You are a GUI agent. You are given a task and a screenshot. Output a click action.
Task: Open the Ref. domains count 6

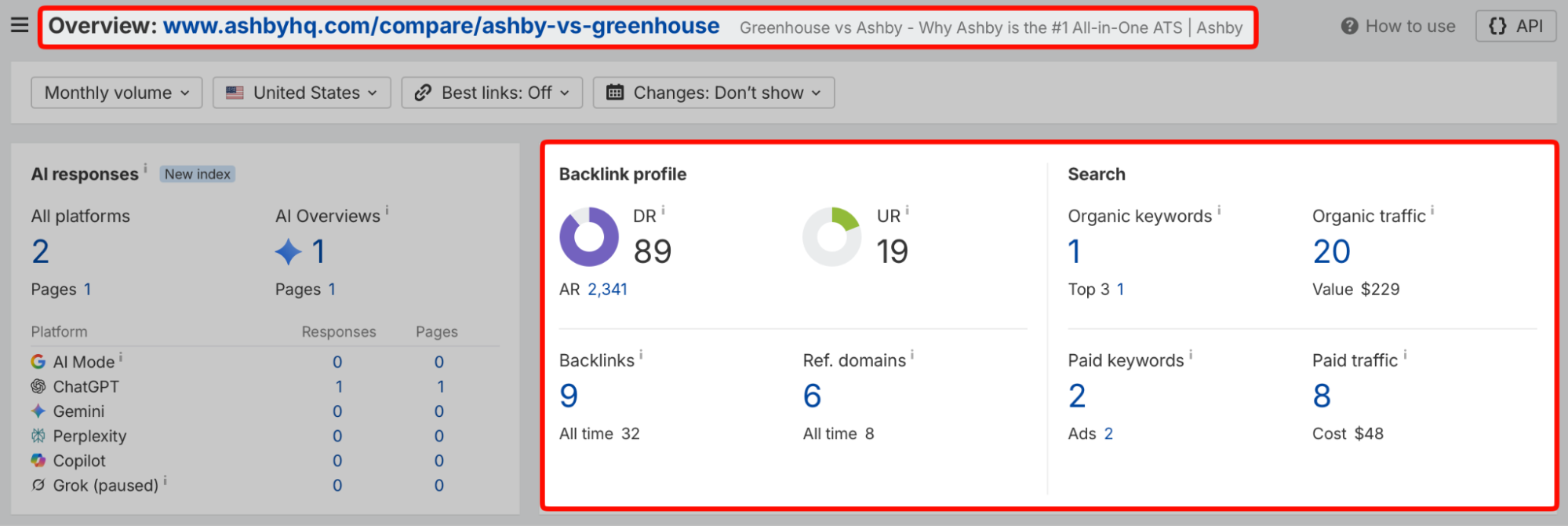pyautogui.click(x=812, y=396)
